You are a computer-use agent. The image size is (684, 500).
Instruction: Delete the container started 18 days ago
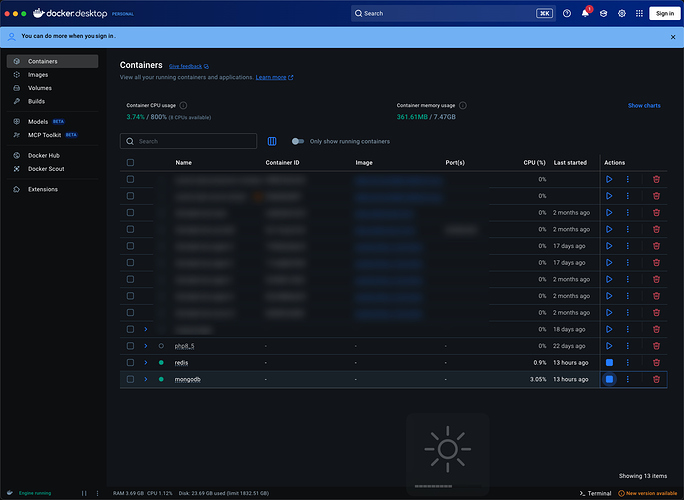click(656, 329)
